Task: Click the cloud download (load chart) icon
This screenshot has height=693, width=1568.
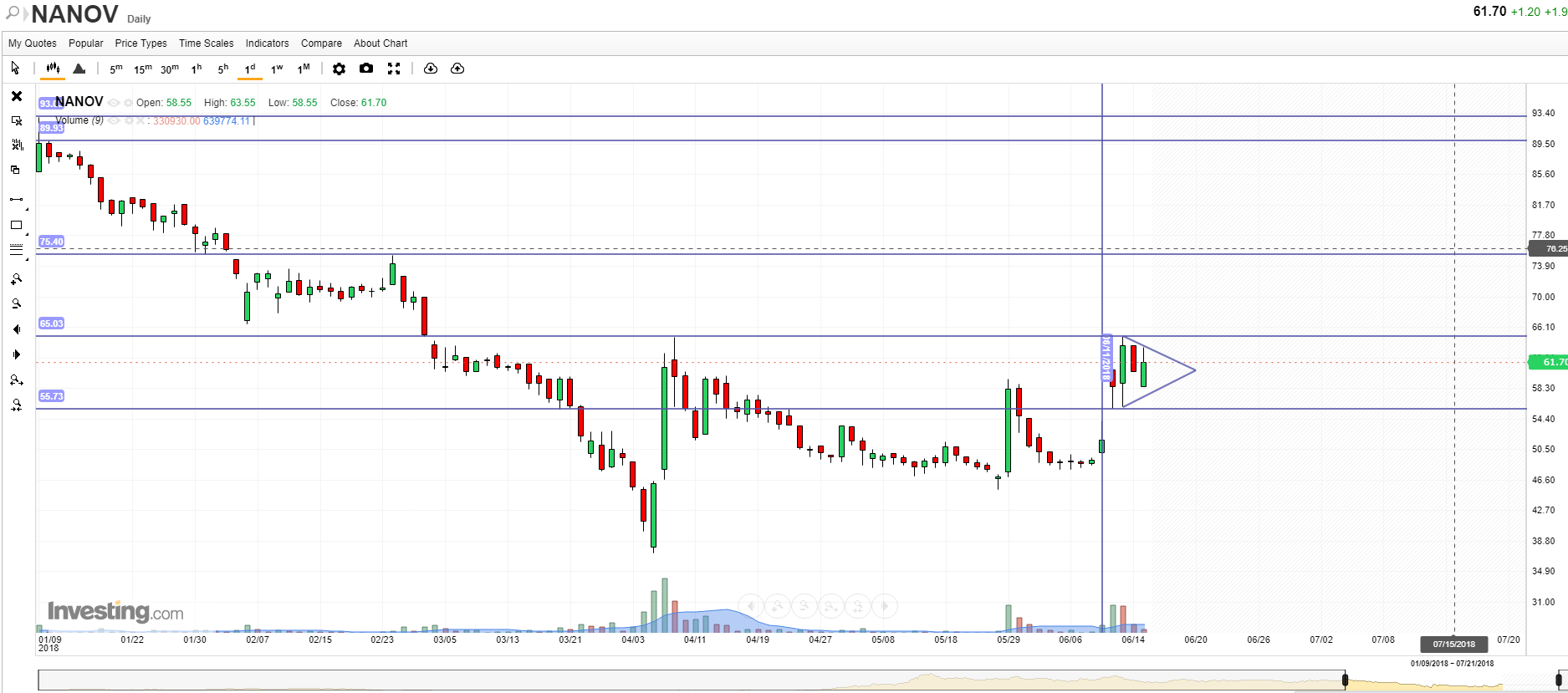Action: point(431,69)
